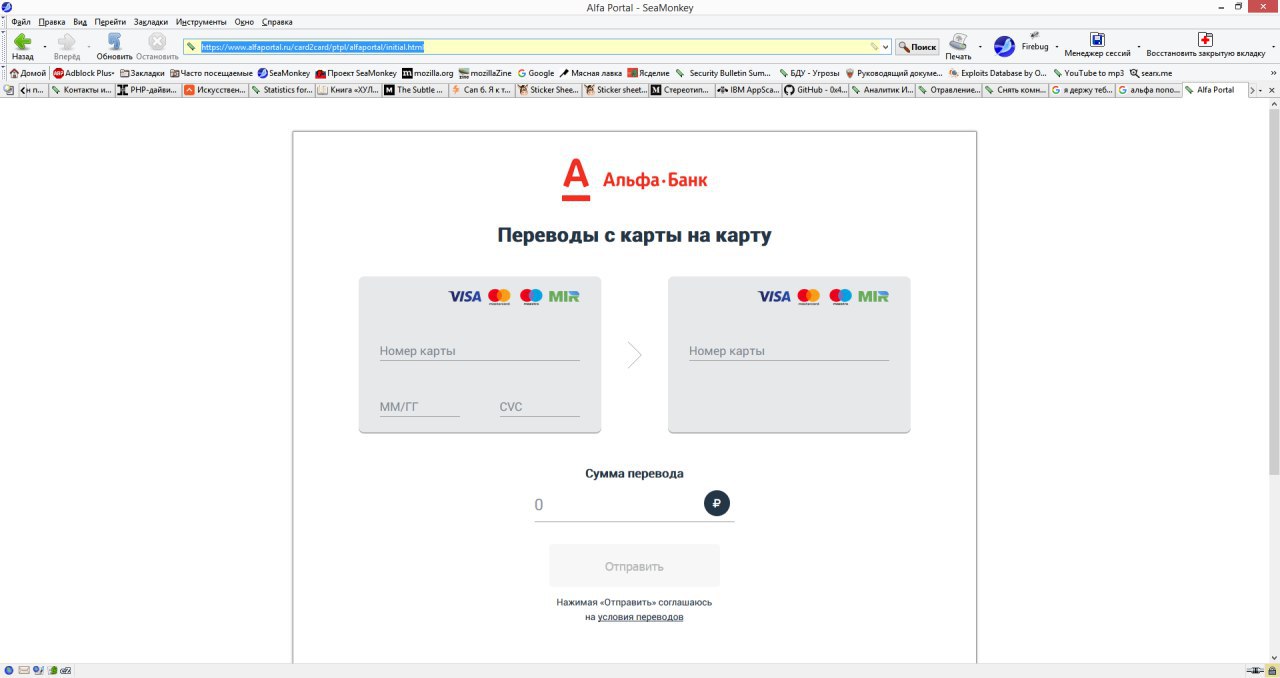This screenshot has width=1280, height=678.
Task: Open the mozillaZine bookmark
Action: [485, 73]
